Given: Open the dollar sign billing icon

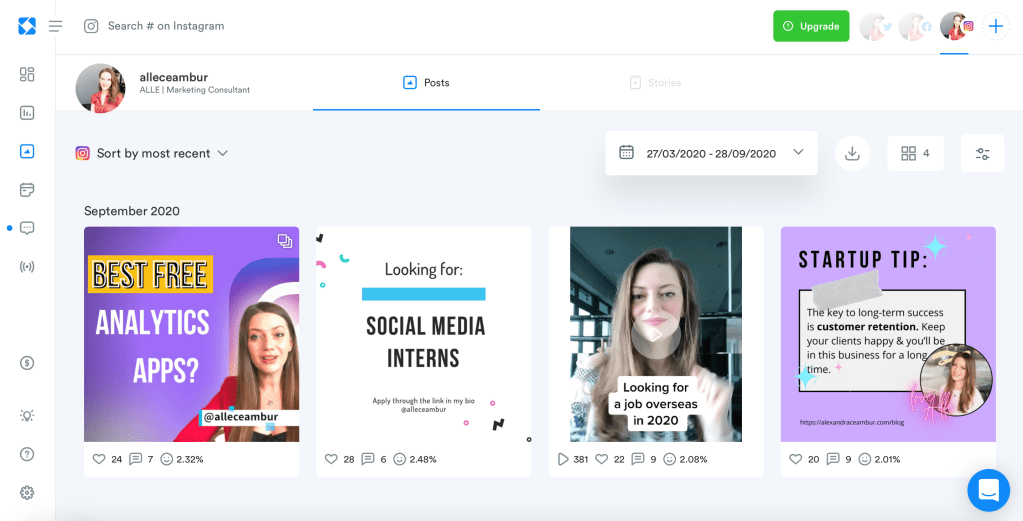Looking at the screenshot, I should [x=27, y=363].
